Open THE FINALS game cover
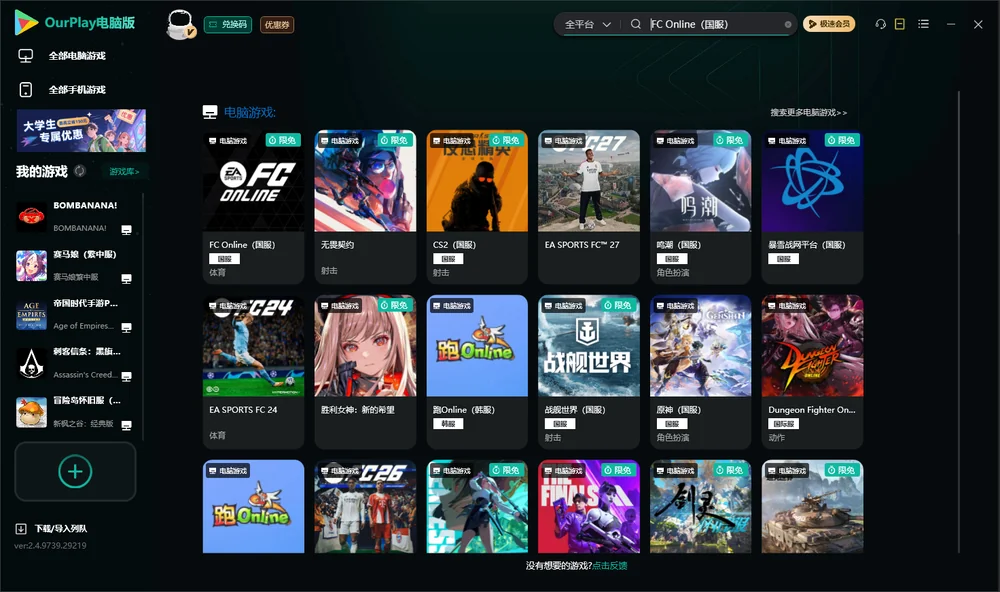 (x=589, y=507)
